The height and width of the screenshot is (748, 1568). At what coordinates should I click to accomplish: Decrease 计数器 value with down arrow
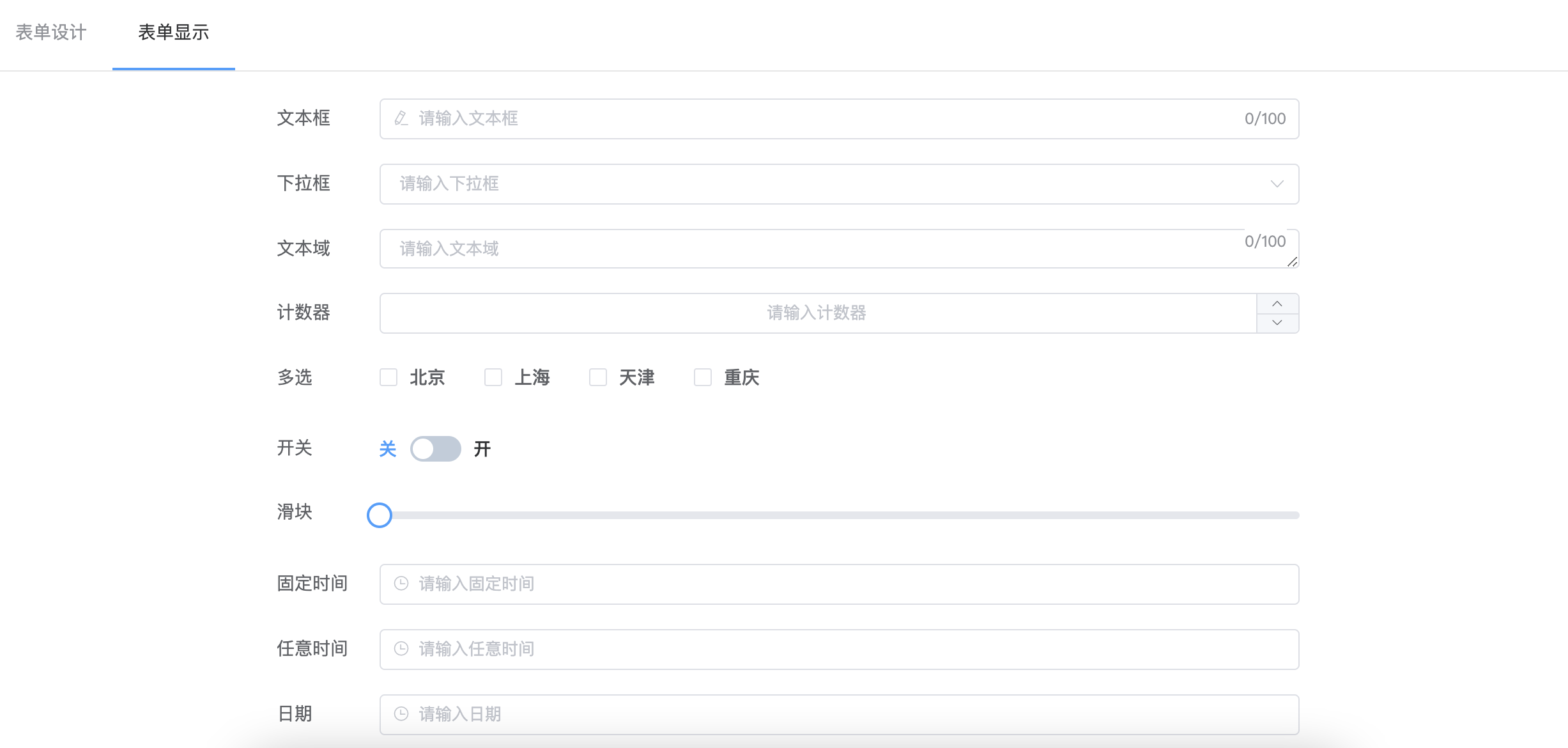tap(1277, 323)
